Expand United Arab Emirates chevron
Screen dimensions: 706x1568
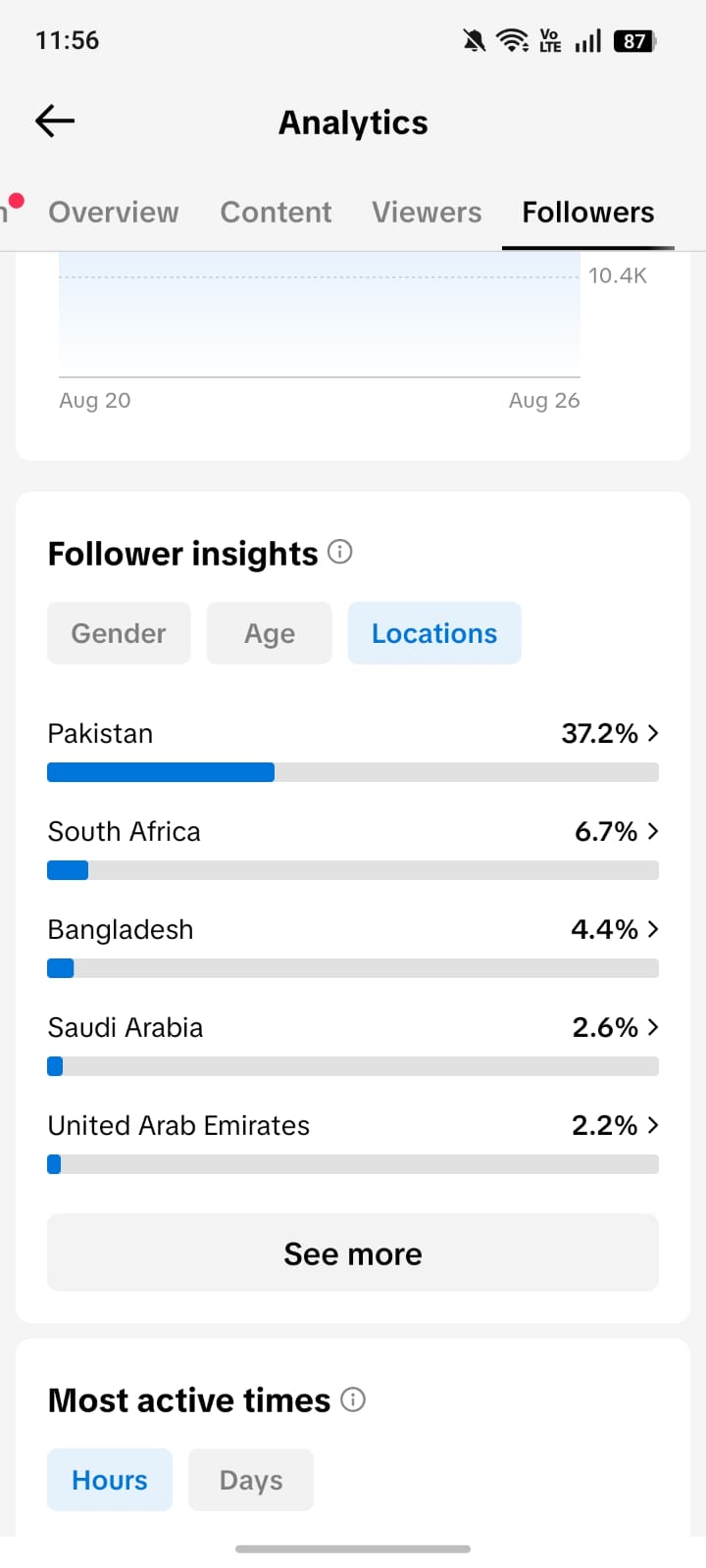click(653, 1125)
